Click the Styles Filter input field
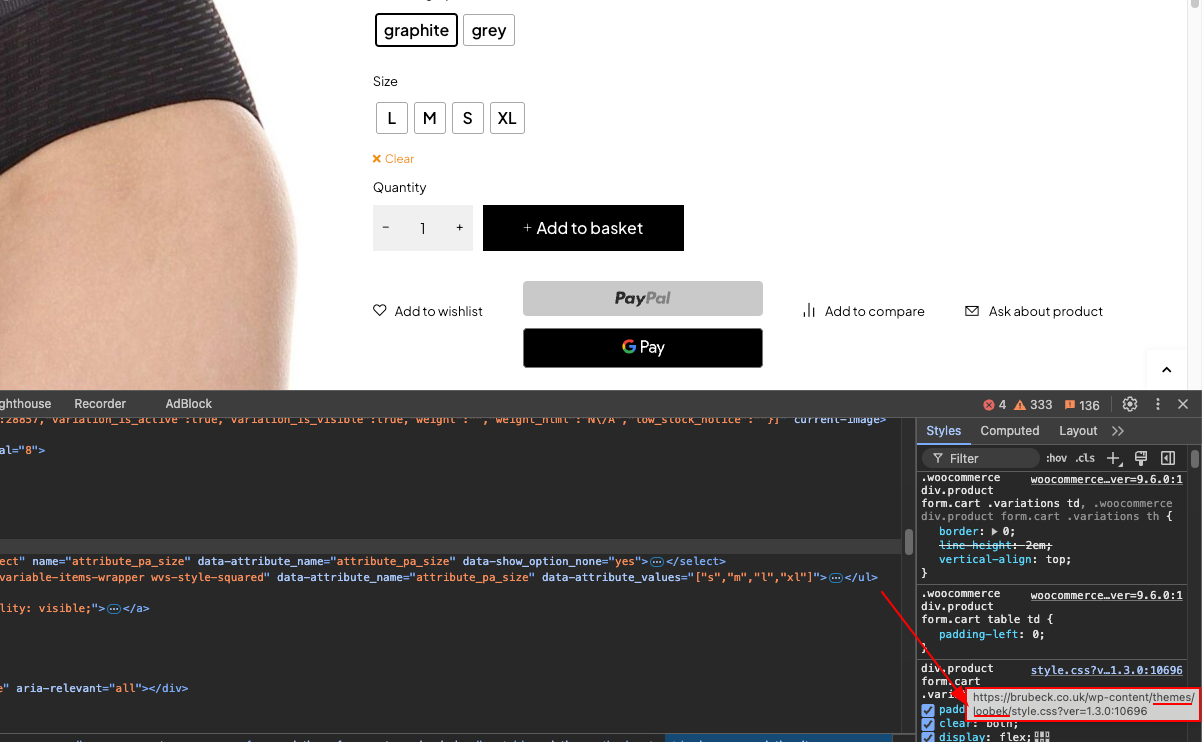This screenshot has height=742, width=1202. [x=980, y=458]
